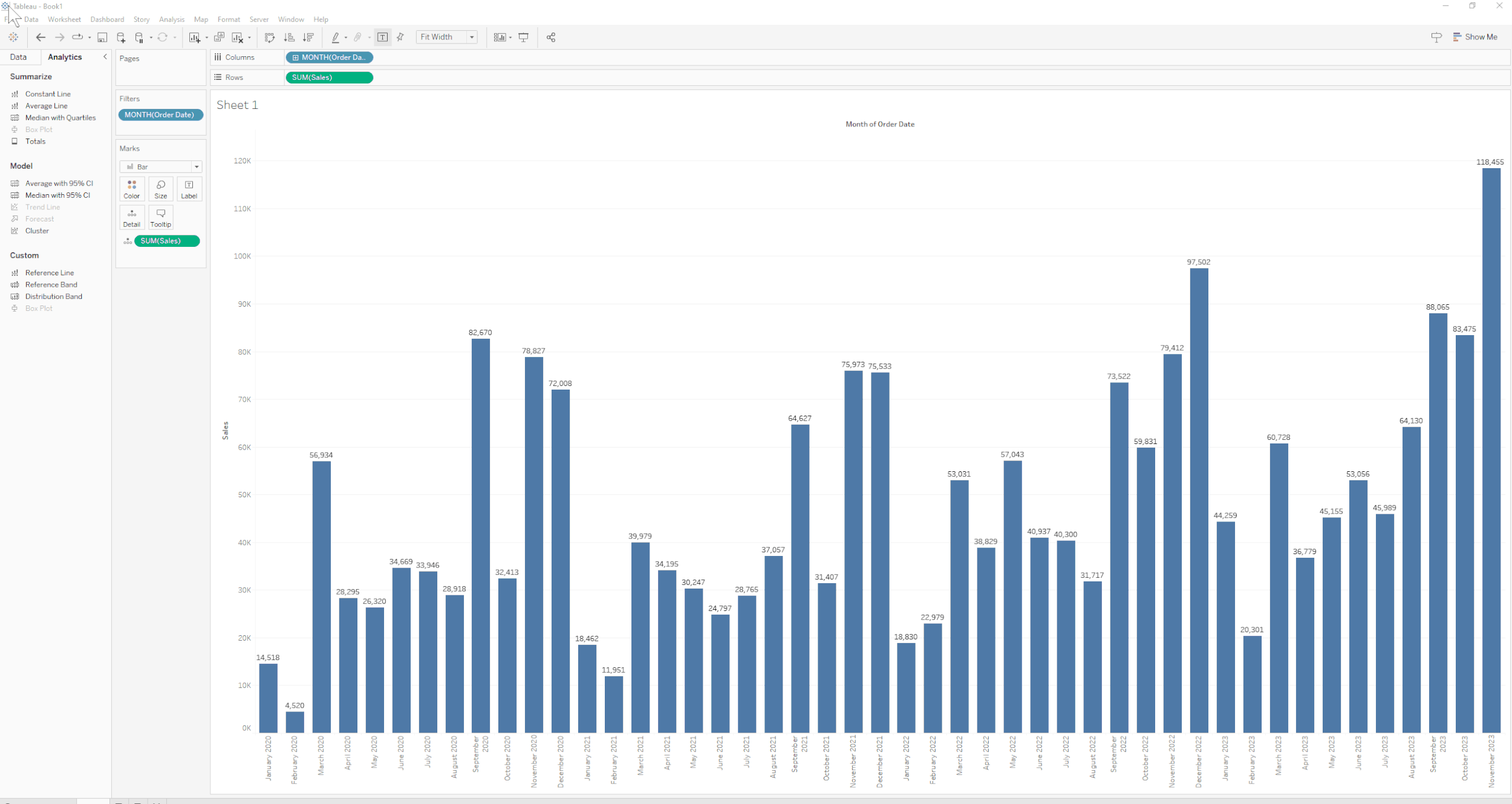Sort bars ascending using toolbar icon
The image size is (1512, 804).
click(289, 38)
